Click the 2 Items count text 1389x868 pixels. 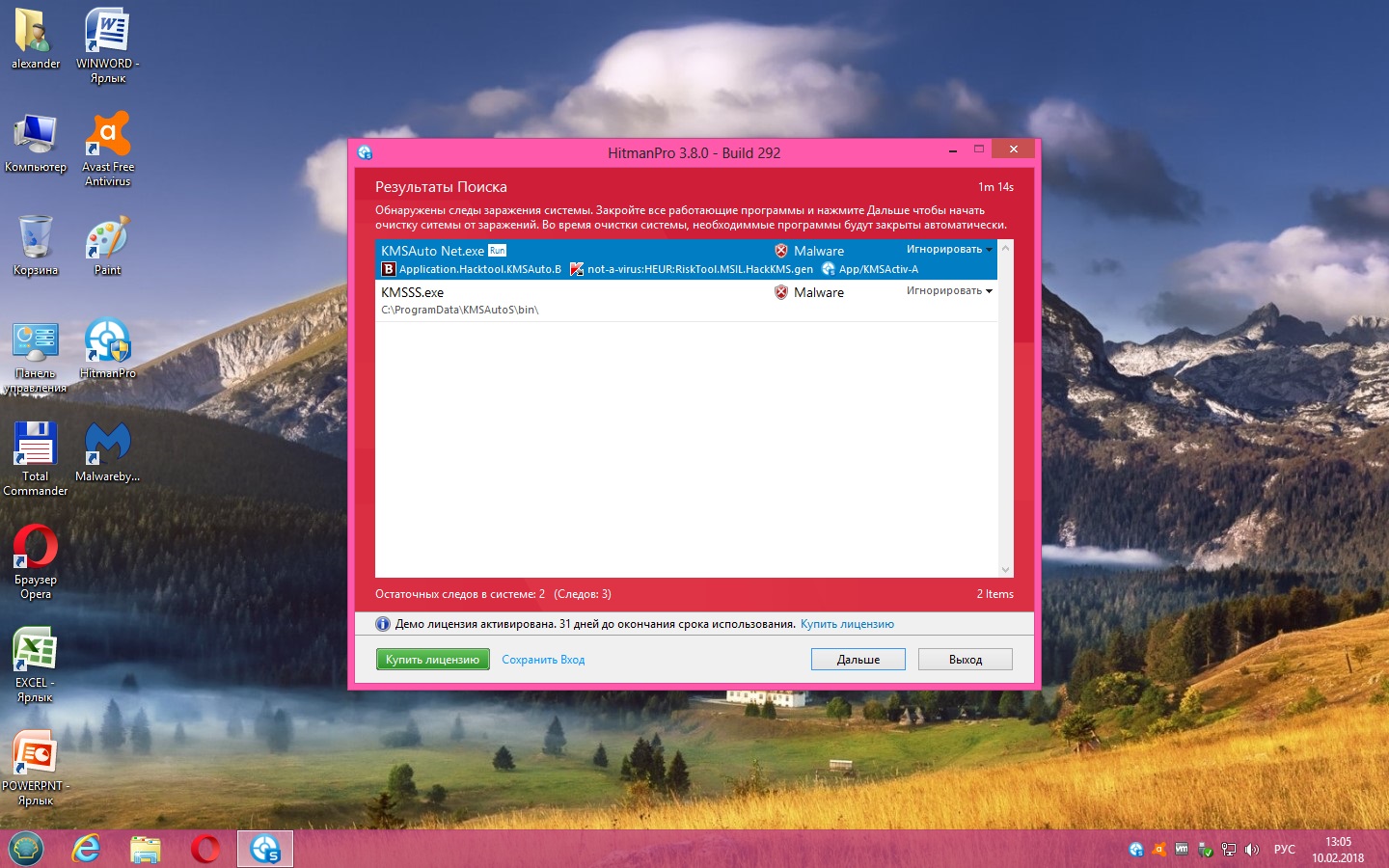995,594
